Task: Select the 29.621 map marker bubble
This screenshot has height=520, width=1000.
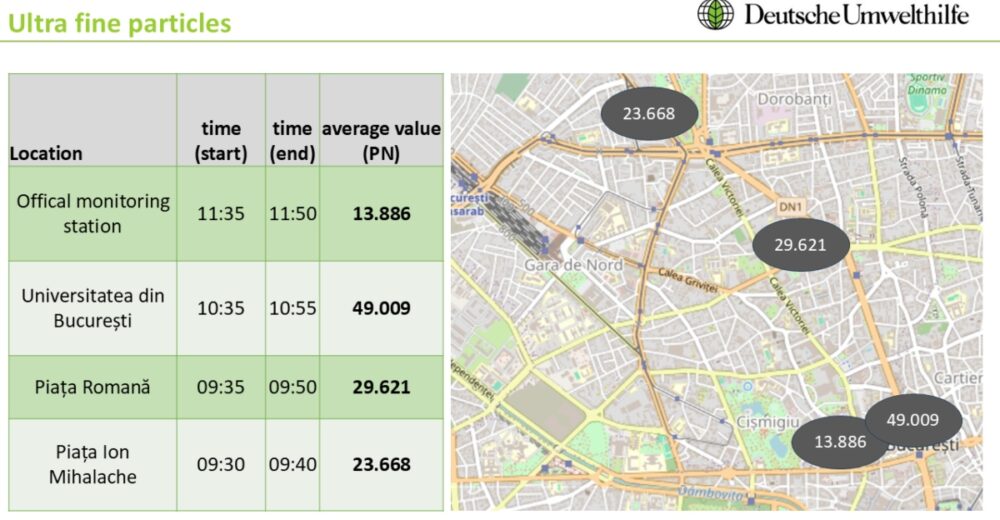Action: point(800,244)
